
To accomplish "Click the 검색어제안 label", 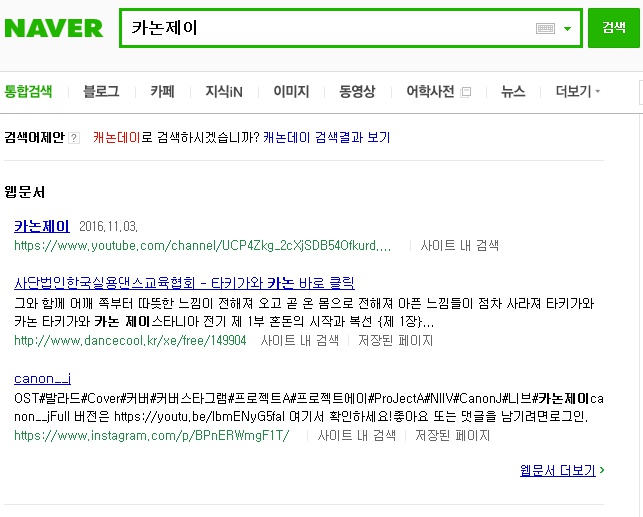I will 34,137.
